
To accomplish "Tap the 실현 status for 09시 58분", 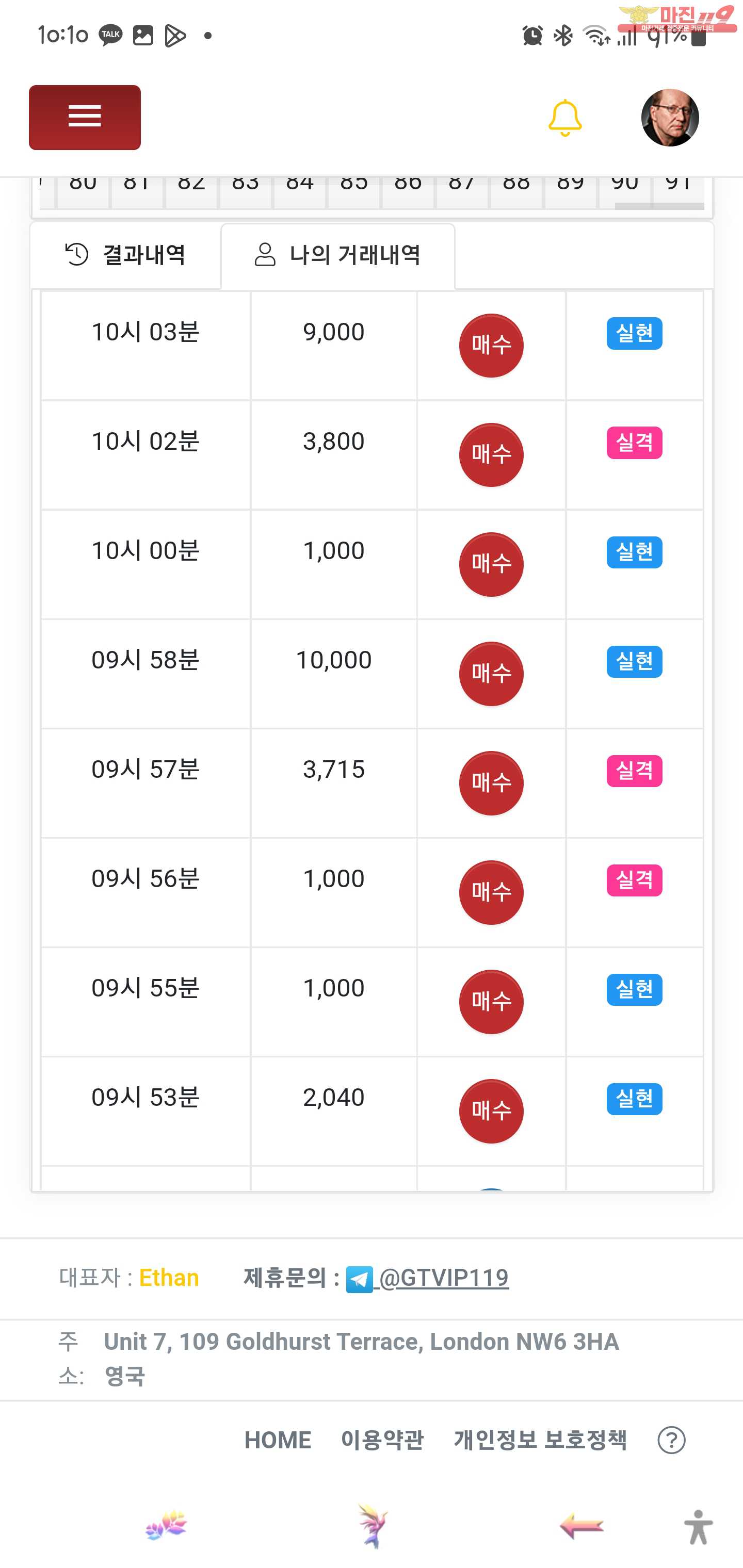I will pos(634,662).
